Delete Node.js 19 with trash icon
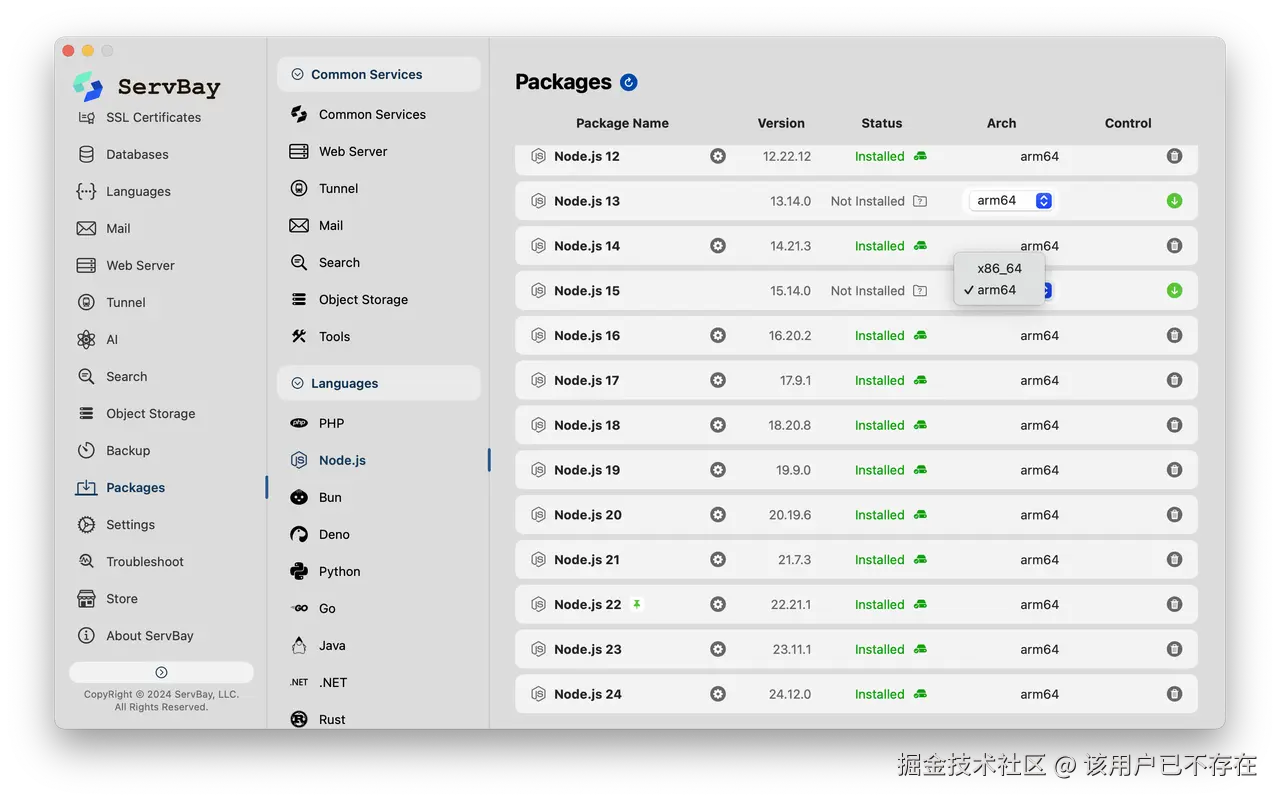This screenshot has width=1280, height=801. 1175,470
